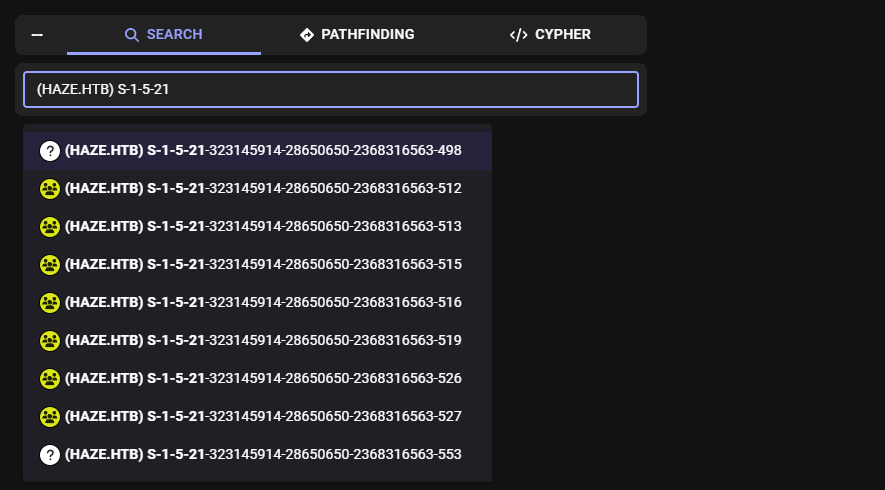Select the first result ending in 498
885x490 pixels.
[x=263, y=151]
